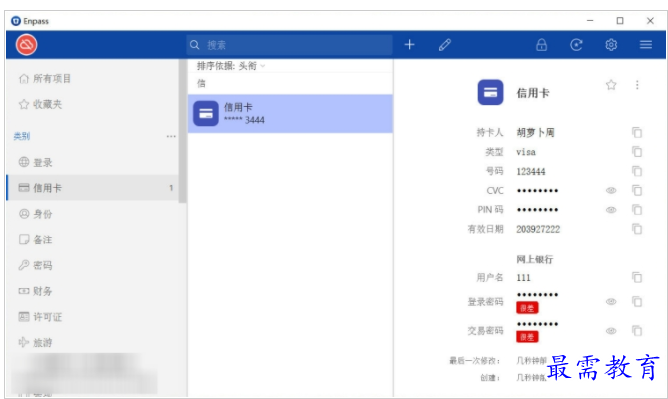Select the 备注 category

(93, 239)
